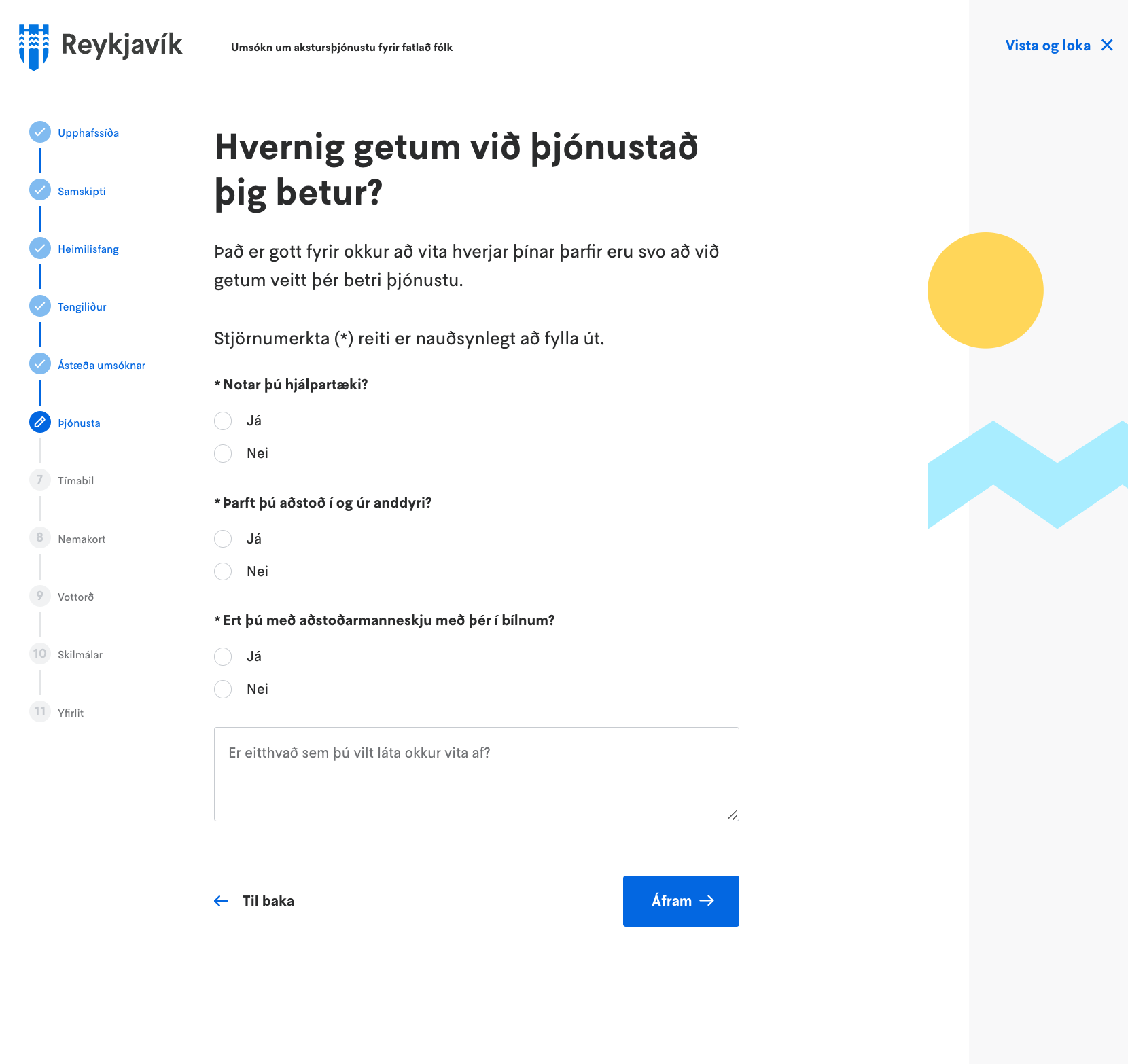This screenshot has height=1064, width=1128.
Task: Select Já for using an assistive device
Action: click(223, 421)
